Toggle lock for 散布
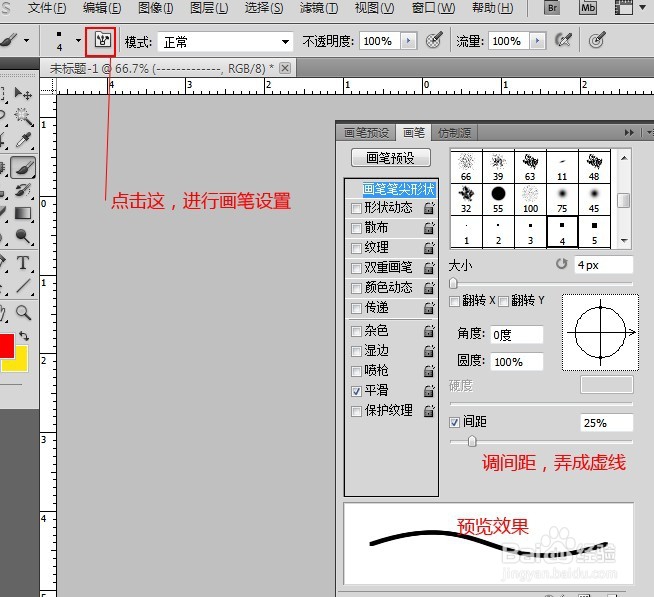Viewport: 654px width, 597px height. click(x=429, y=228)
